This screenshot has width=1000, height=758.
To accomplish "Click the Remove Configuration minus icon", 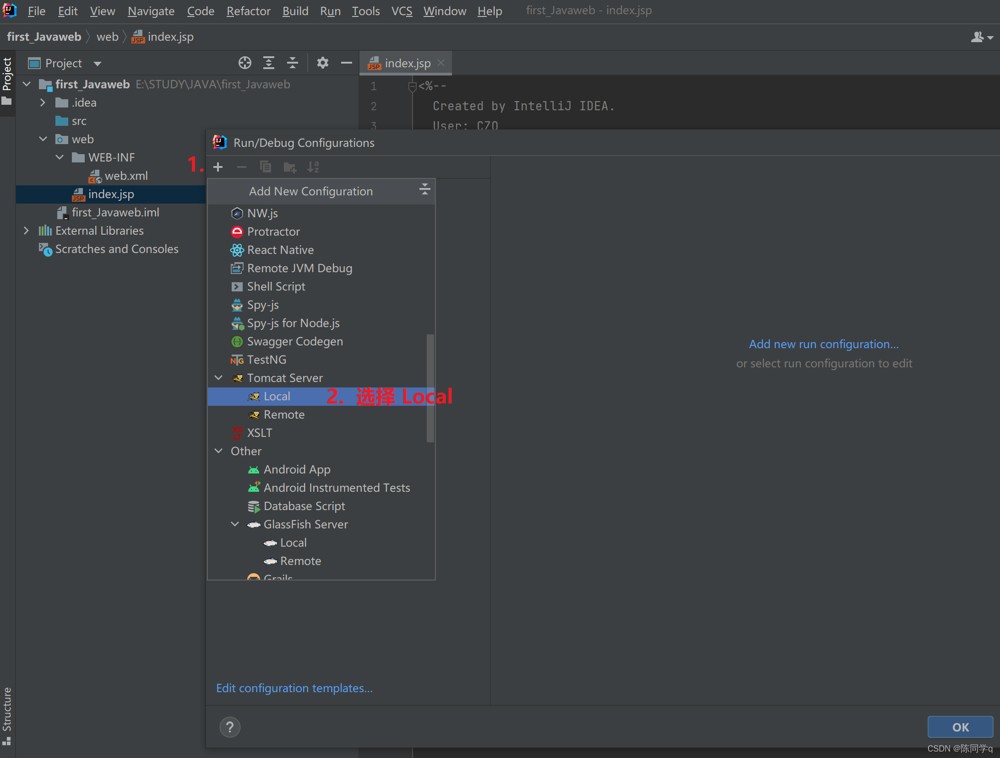I will pos(242,167).
